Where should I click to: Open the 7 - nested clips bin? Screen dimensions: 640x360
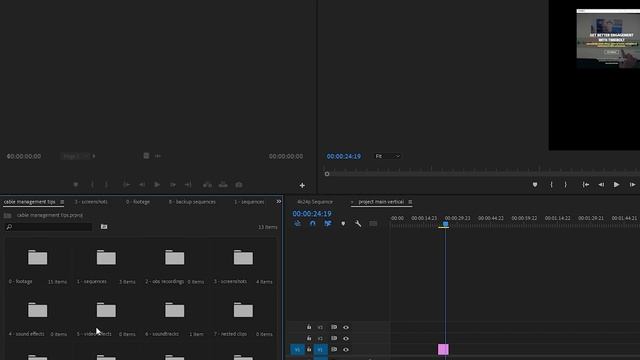point(243,310)
